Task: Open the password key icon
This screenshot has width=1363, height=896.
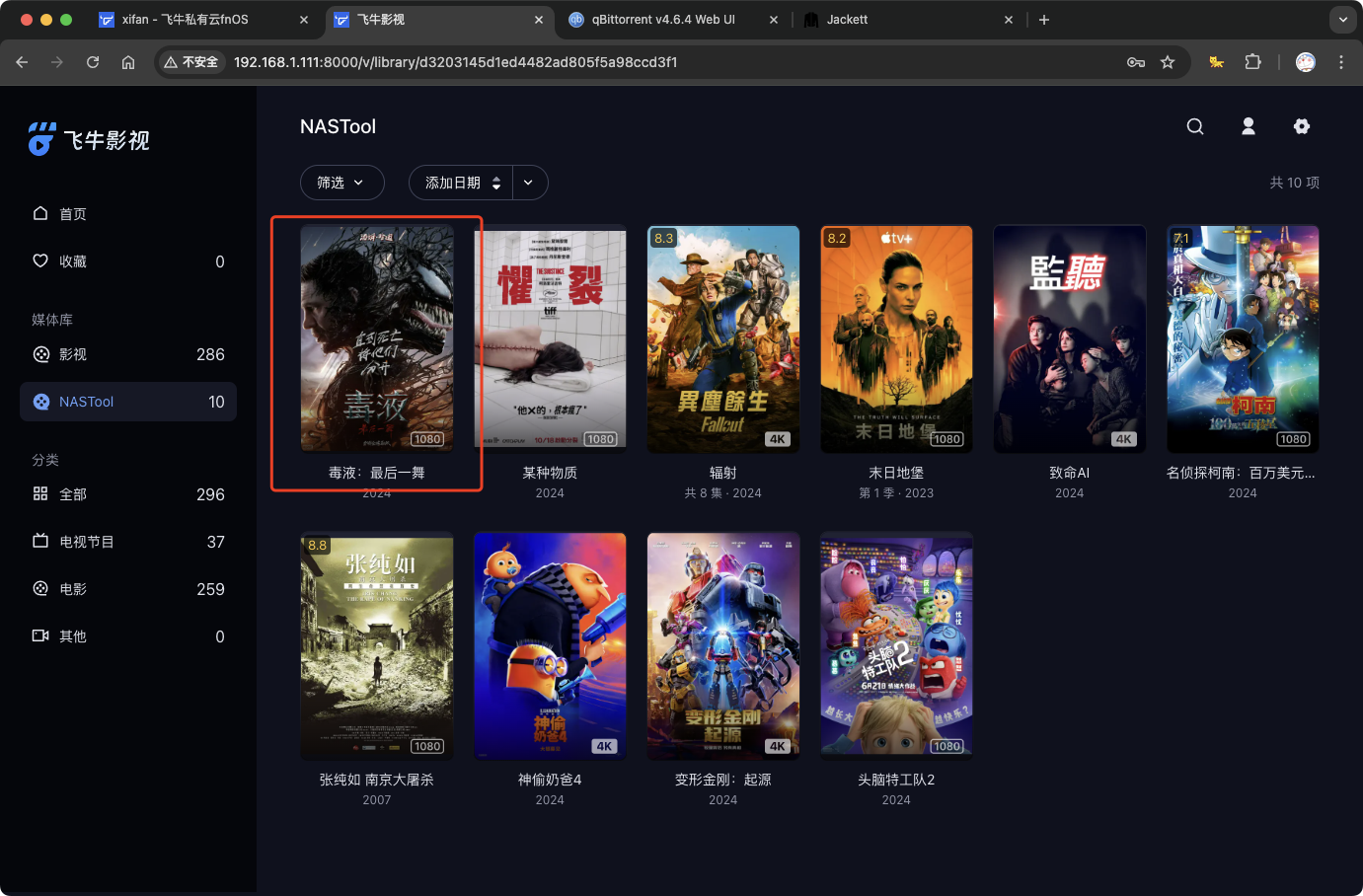Action: point(1136,62)
